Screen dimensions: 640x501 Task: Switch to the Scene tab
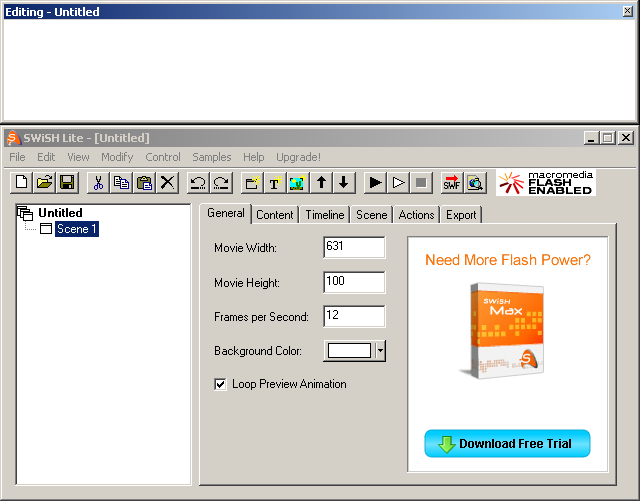click(x=371, y=215)
